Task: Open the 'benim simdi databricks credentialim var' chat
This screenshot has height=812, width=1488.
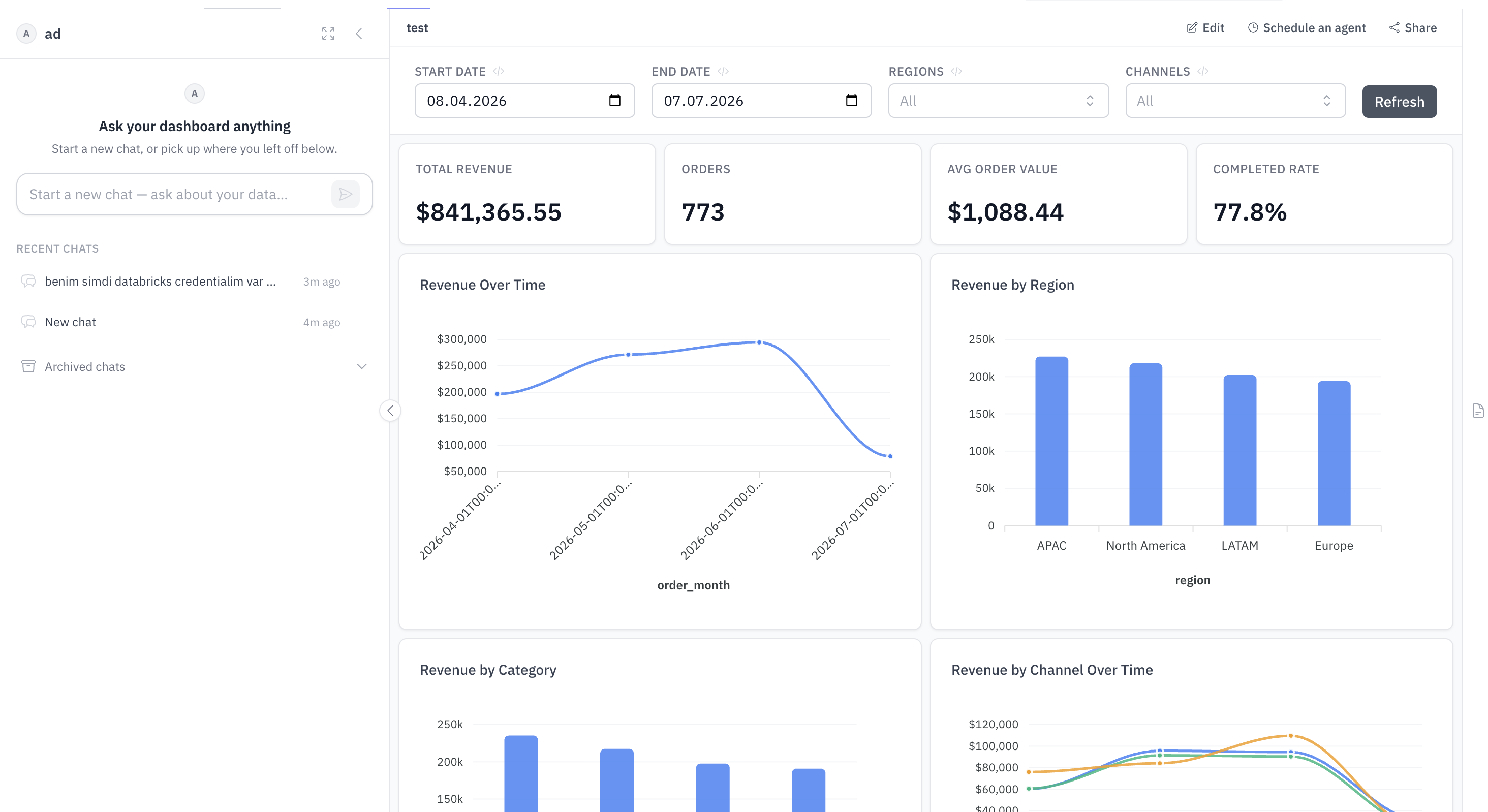Action: (x=194, y=282)
